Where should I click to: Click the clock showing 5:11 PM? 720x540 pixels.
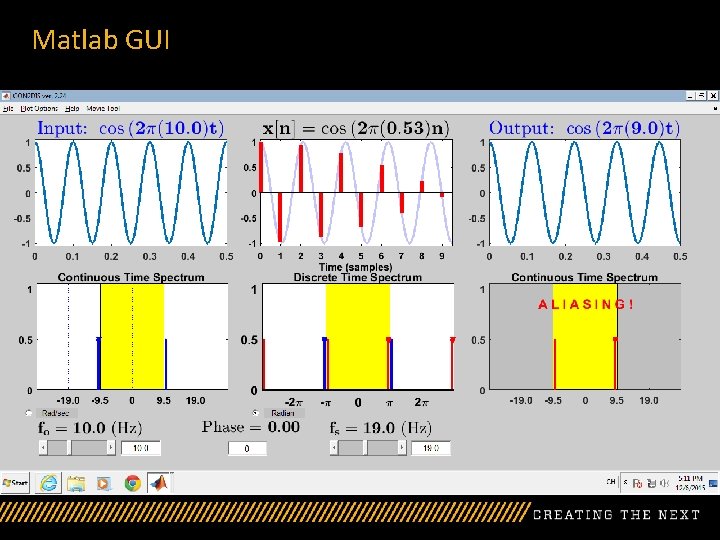click(x=690, y=483)
